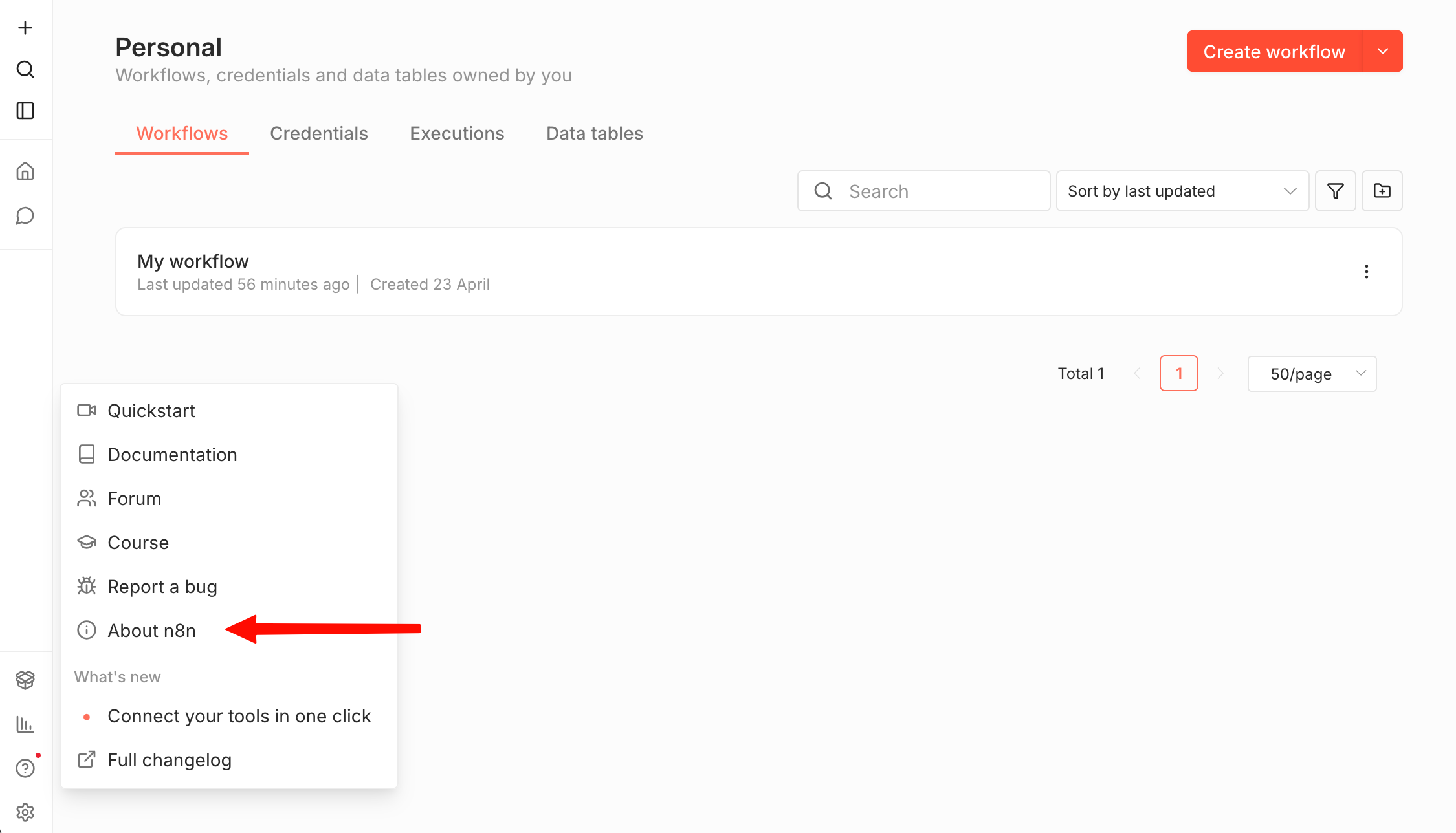Click next page arrow
Image resolution: width=1456 pixels, height=833 pixels.
coord(1220,373)
